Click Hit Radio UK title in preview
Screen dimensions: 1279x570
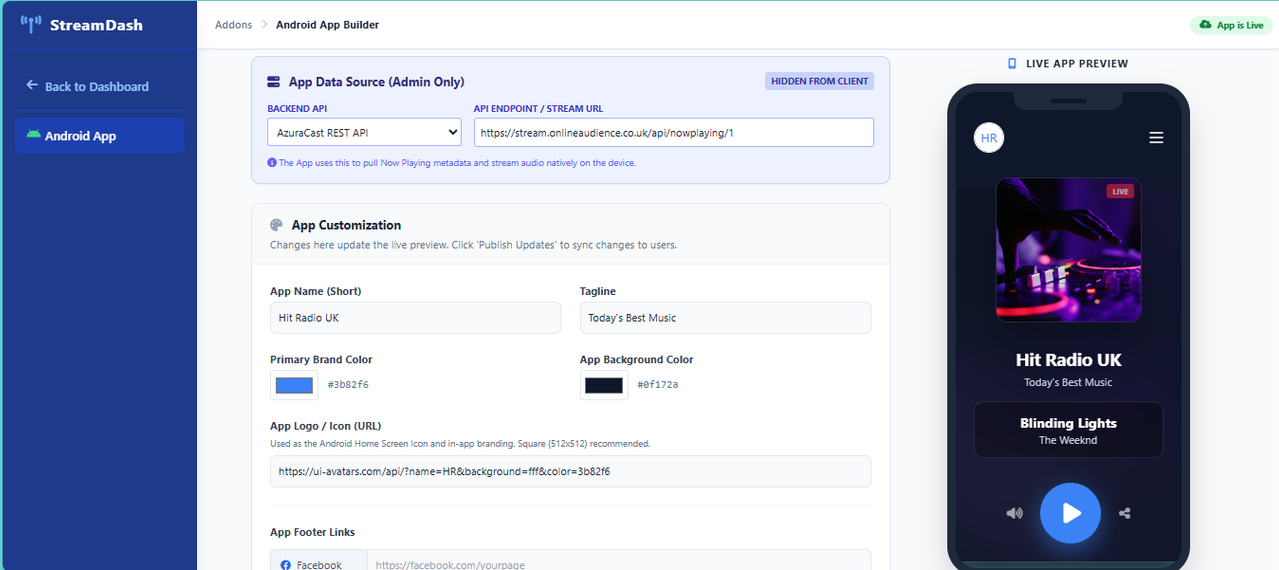tap(1069, 360)
